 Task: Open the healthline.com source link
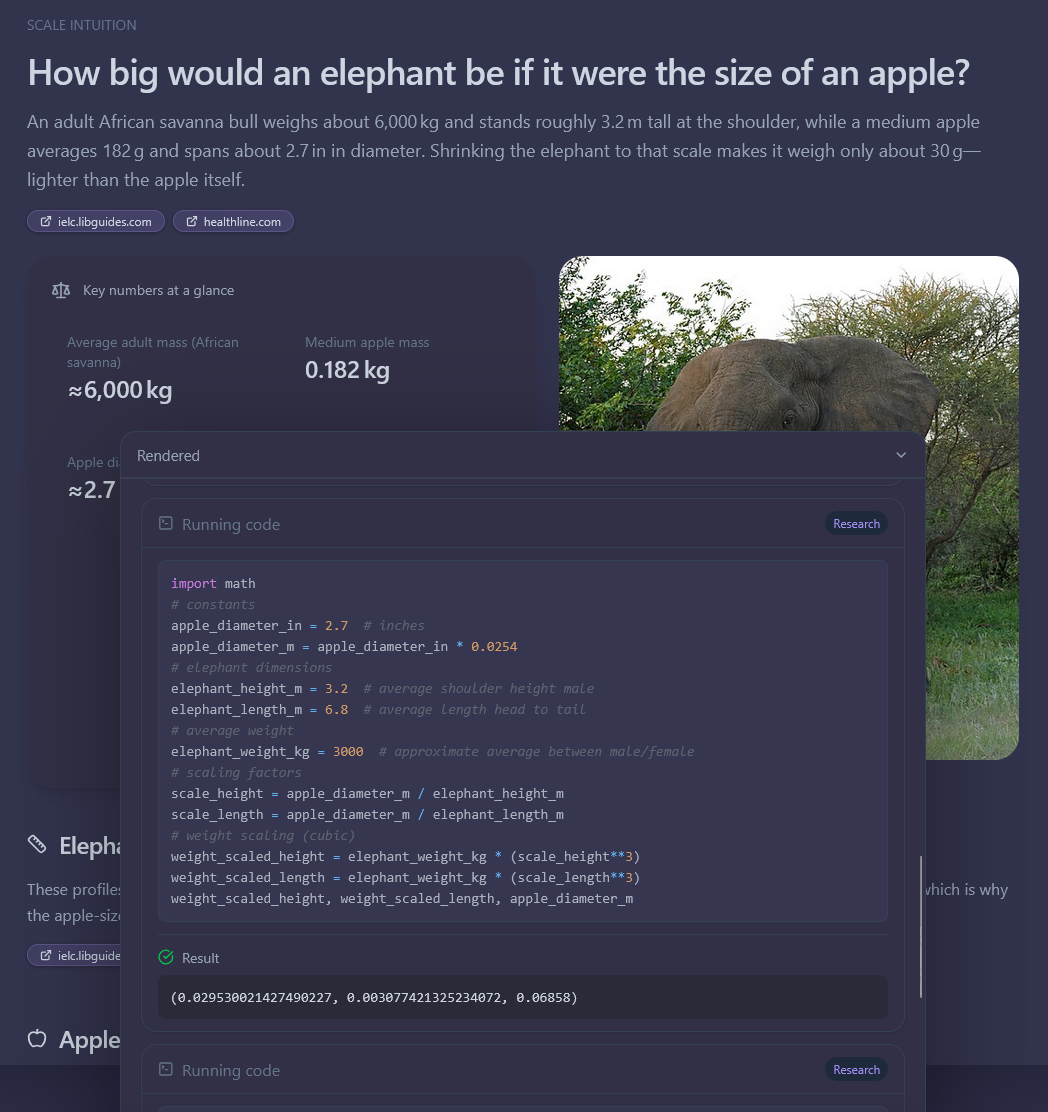click(233, 221)
